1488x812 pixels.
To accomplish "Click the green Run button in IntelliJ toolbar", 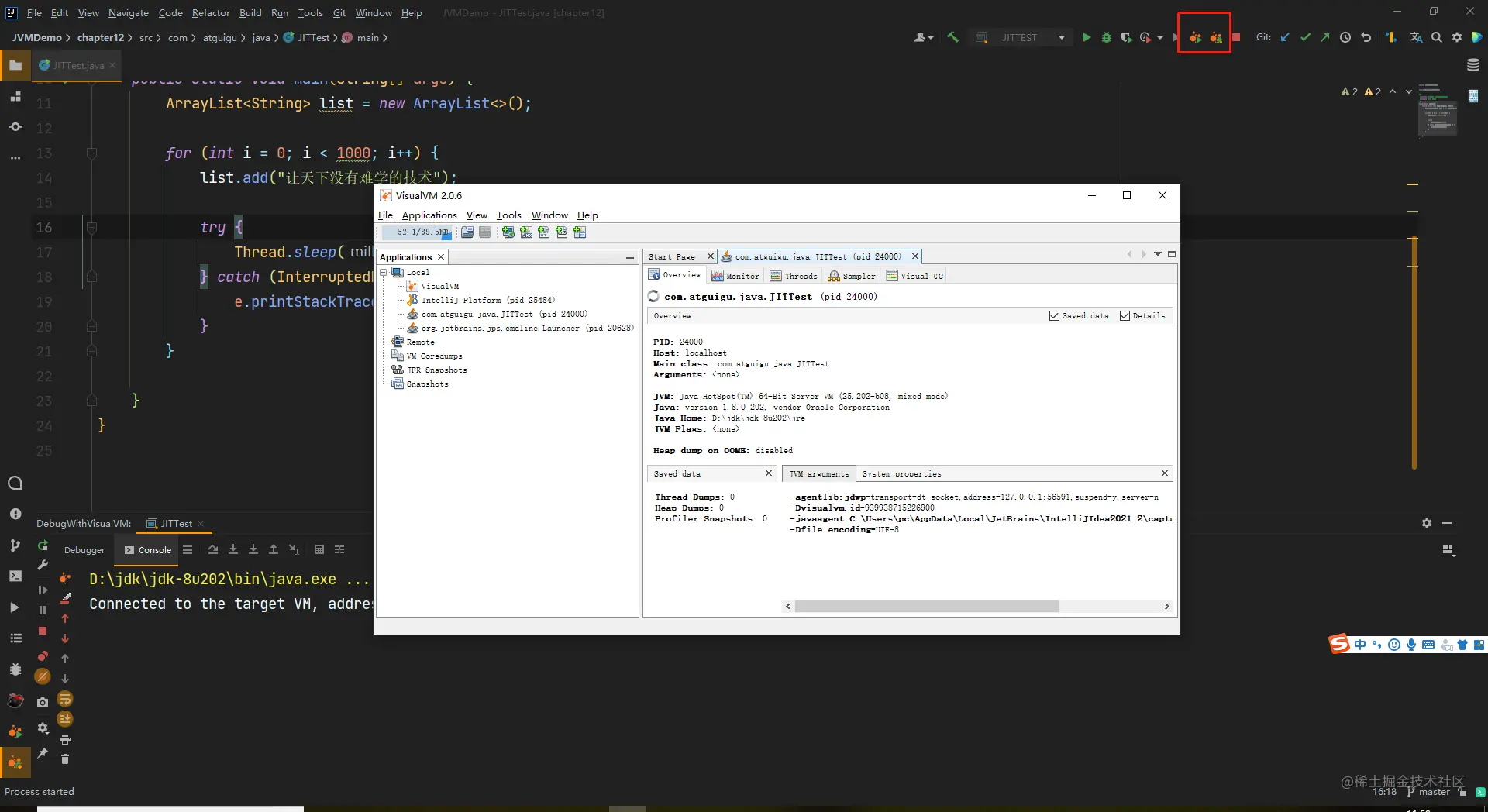I will pos(1087,37).
